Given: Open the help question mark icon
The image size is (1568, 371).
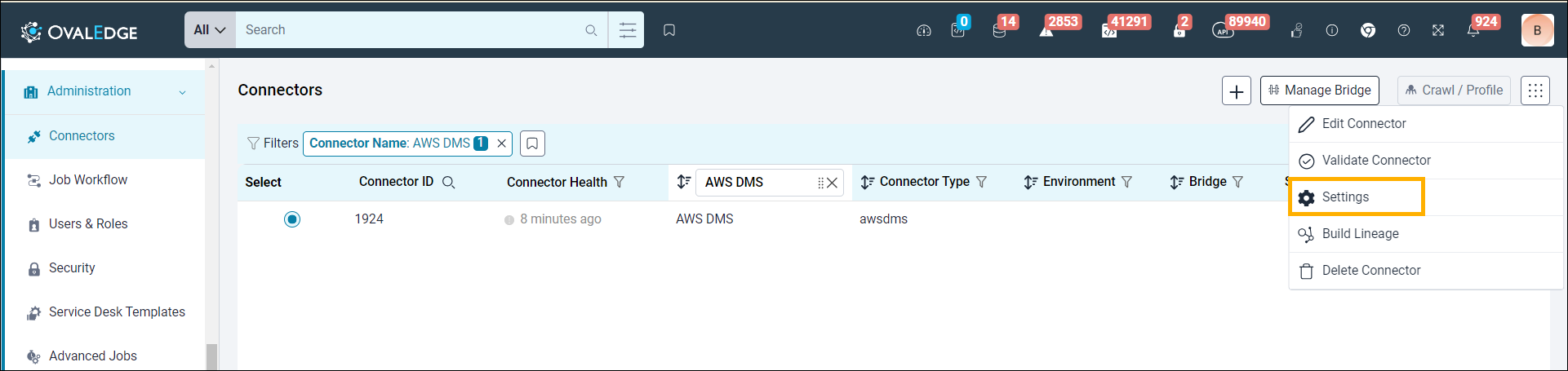Looking at the screenshot, I should pos(1404,31).
